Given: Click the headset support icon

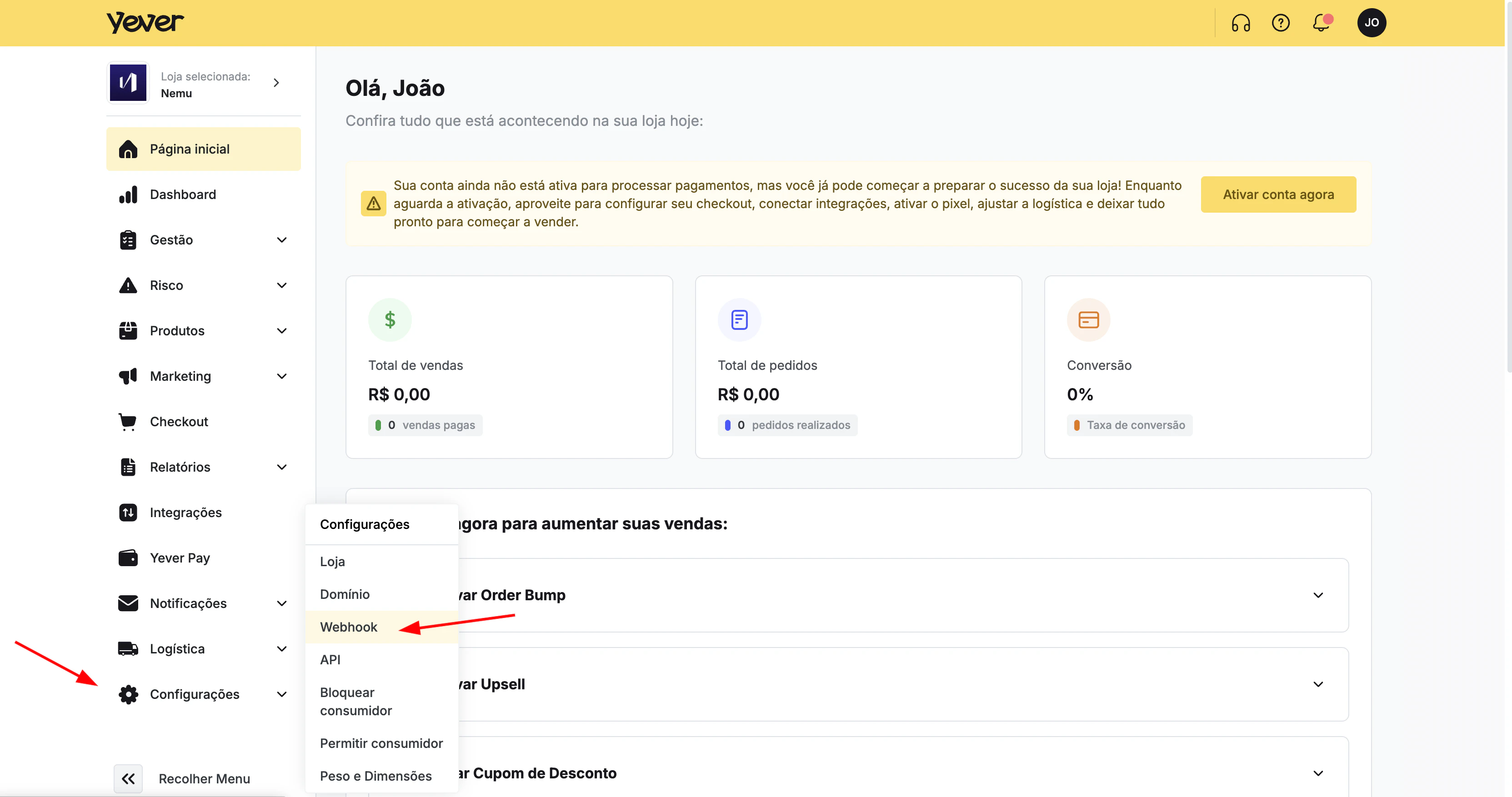Looking at the screenshot, I should pyautogui.click(x=1240, y=23).
